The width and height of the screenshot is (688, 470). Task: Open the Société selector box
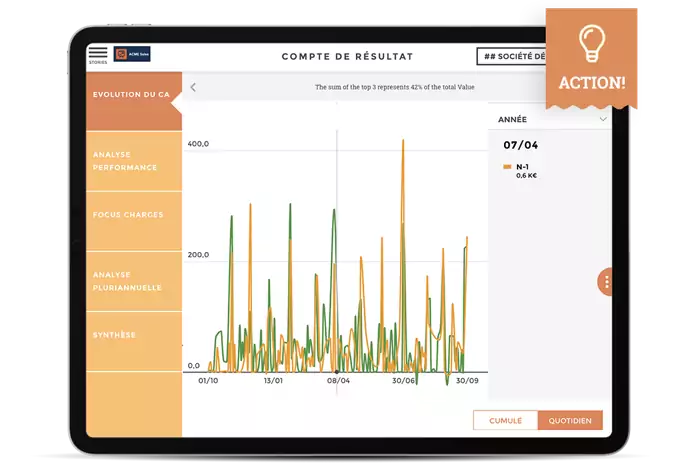(511, 57)
